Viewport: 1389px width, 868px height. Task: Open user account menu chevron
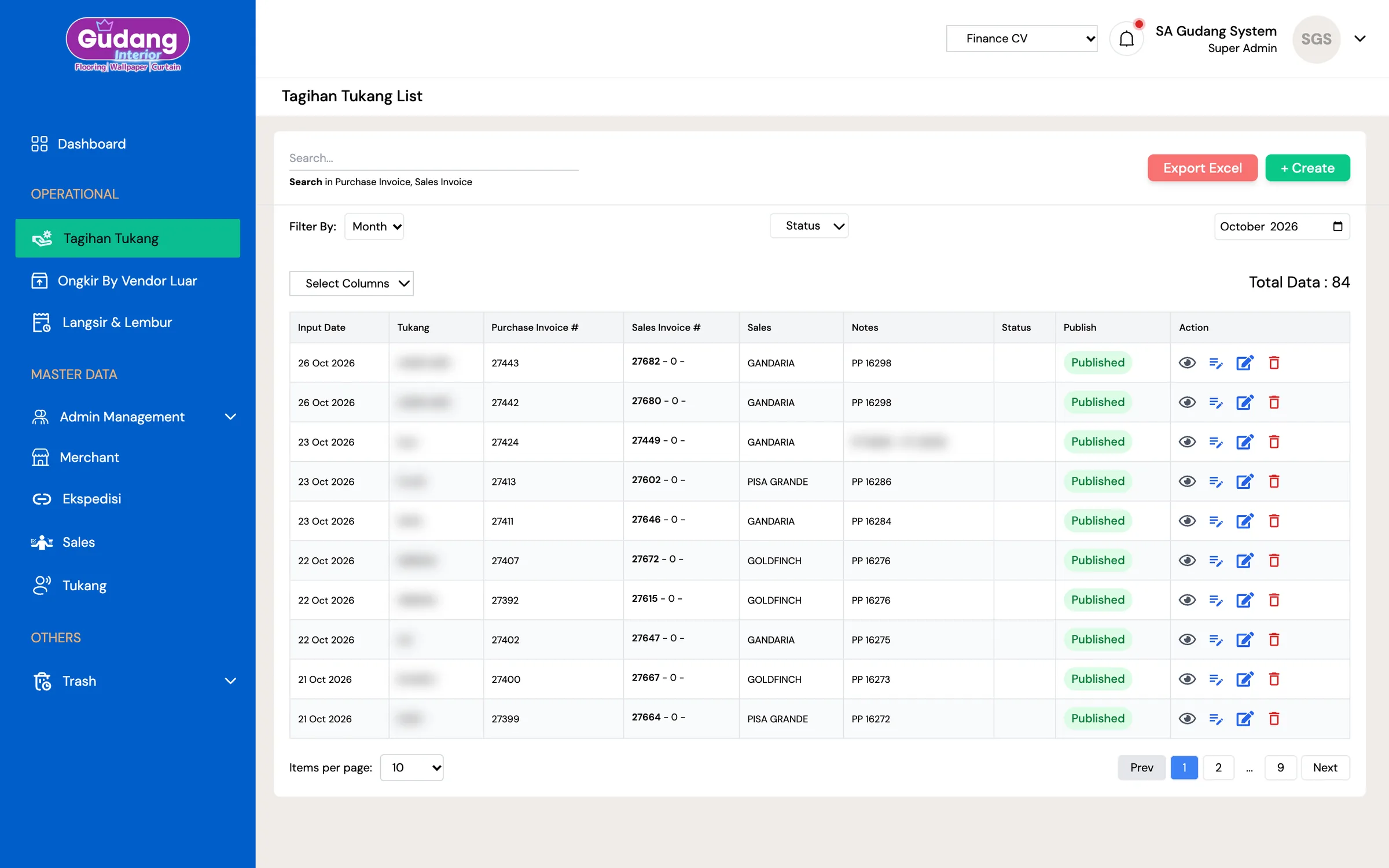[x=1360, y=39]
